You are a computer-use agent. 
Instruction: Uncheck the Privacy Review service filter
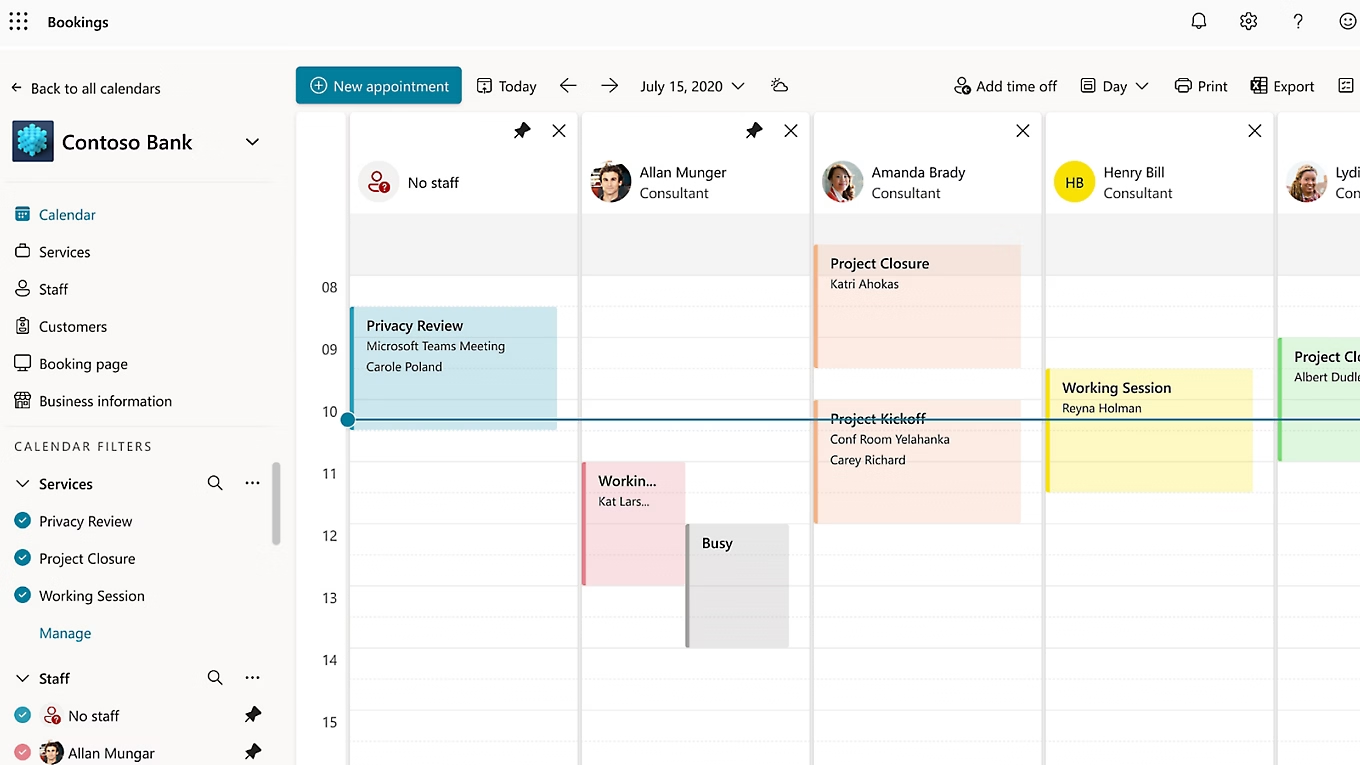coord(22,520)
